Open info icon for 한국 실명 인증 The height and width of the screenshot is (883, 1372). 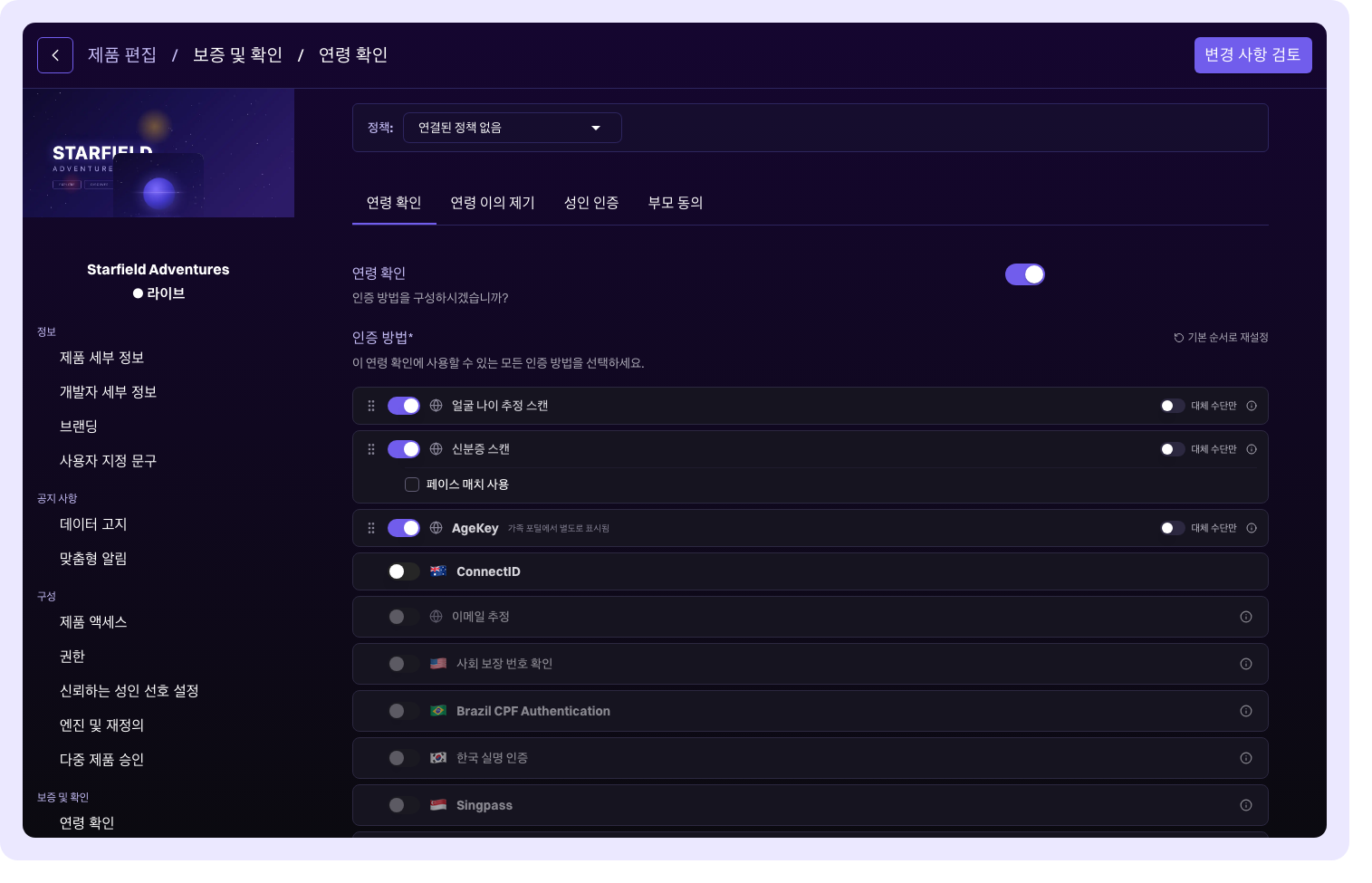1246,758
